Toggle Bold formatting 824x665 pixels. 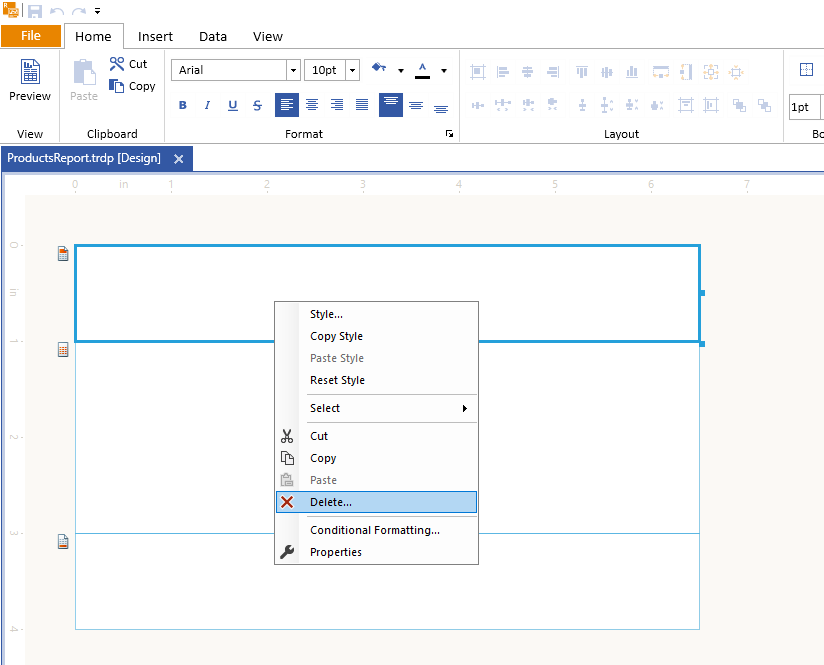[183, 105]
